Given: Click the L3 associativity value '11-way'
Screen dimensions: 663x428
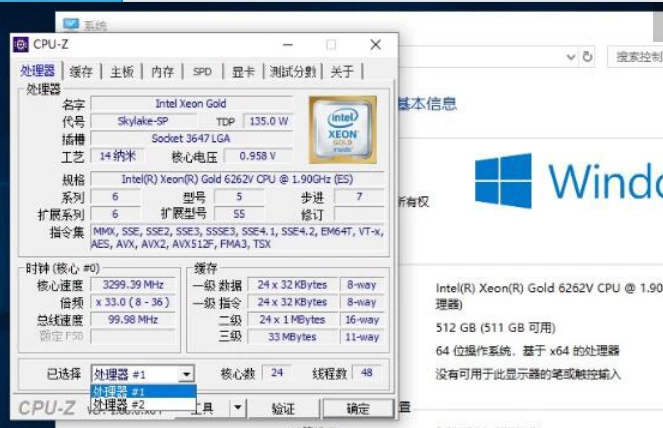Looking at the screenshot, I should click(362, 337).
